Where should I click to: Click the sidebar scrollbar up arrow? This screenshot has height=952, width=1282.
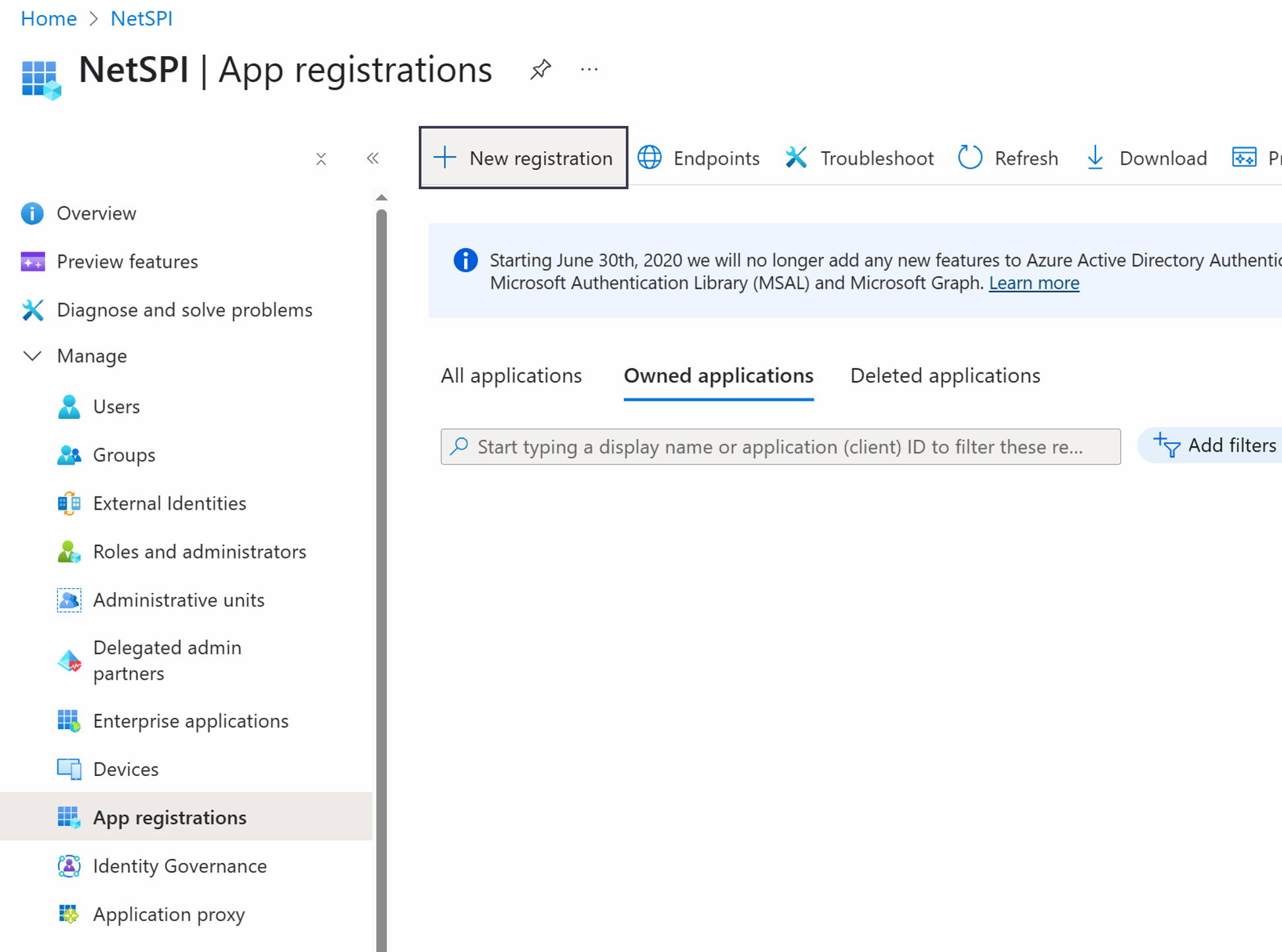(381, 197)
